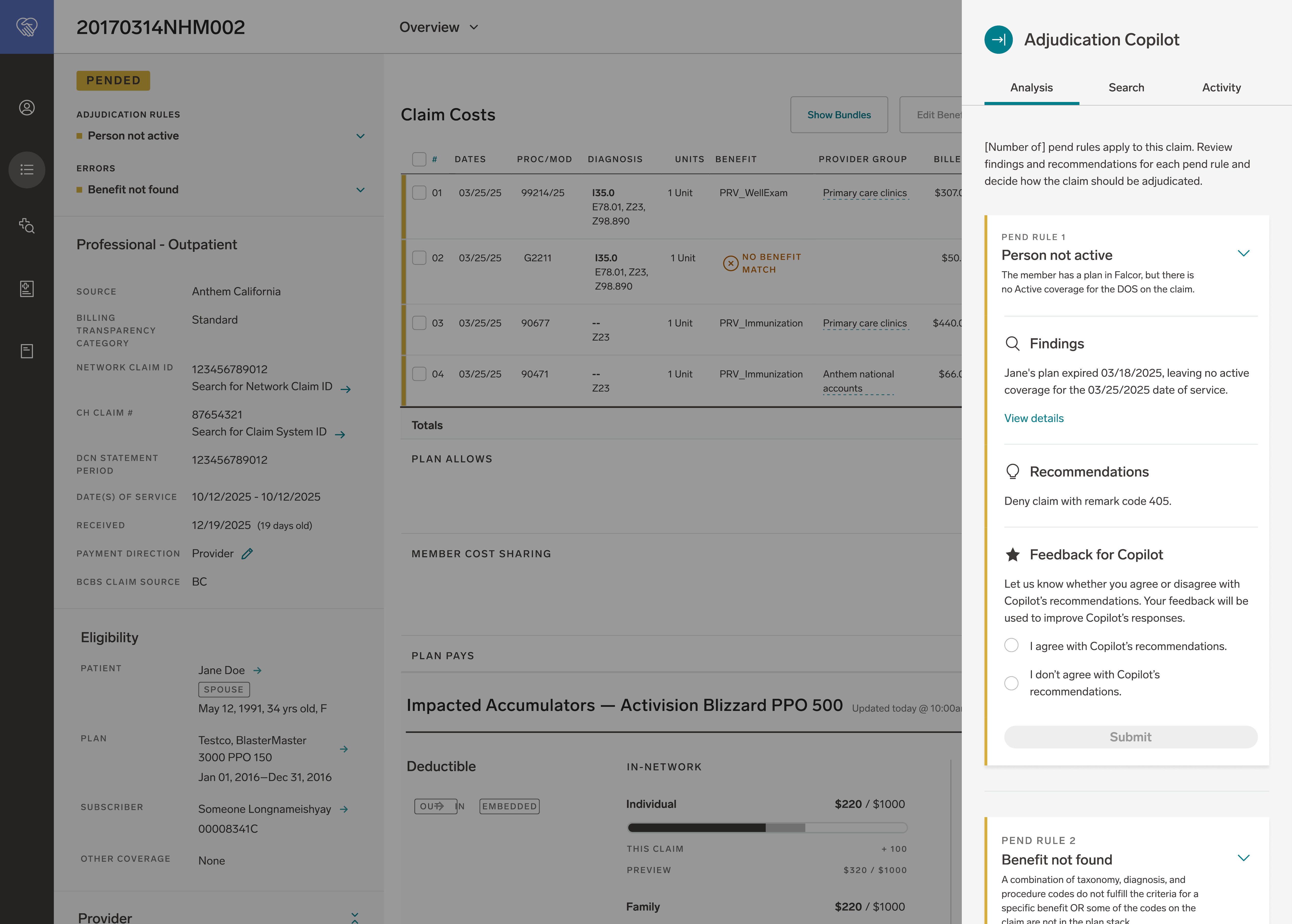Click the CH claim number 87654321
The height and width of the screenshot is (924, 1292).
coord(217,415)
